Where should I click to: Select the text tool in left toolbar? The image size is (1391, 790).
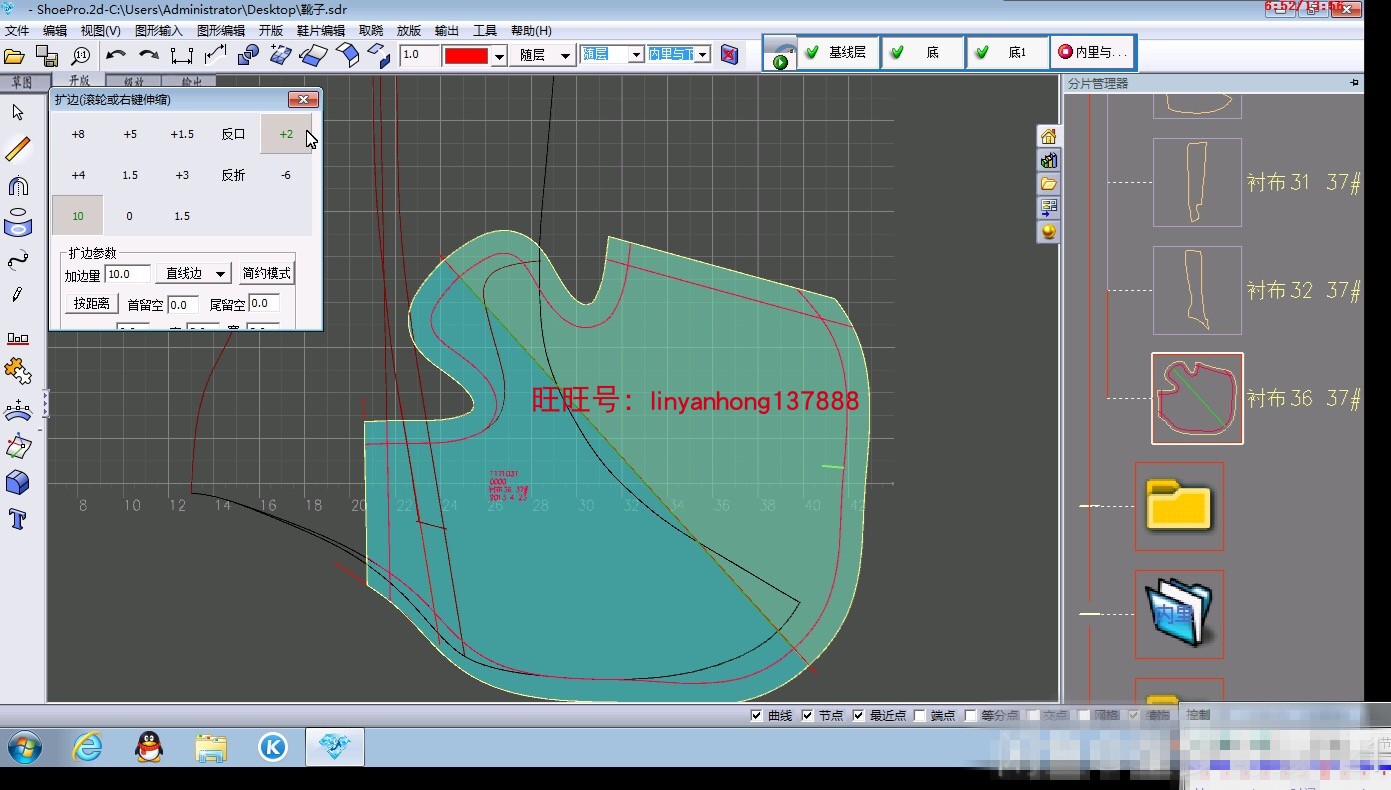[x=17, y=519]
